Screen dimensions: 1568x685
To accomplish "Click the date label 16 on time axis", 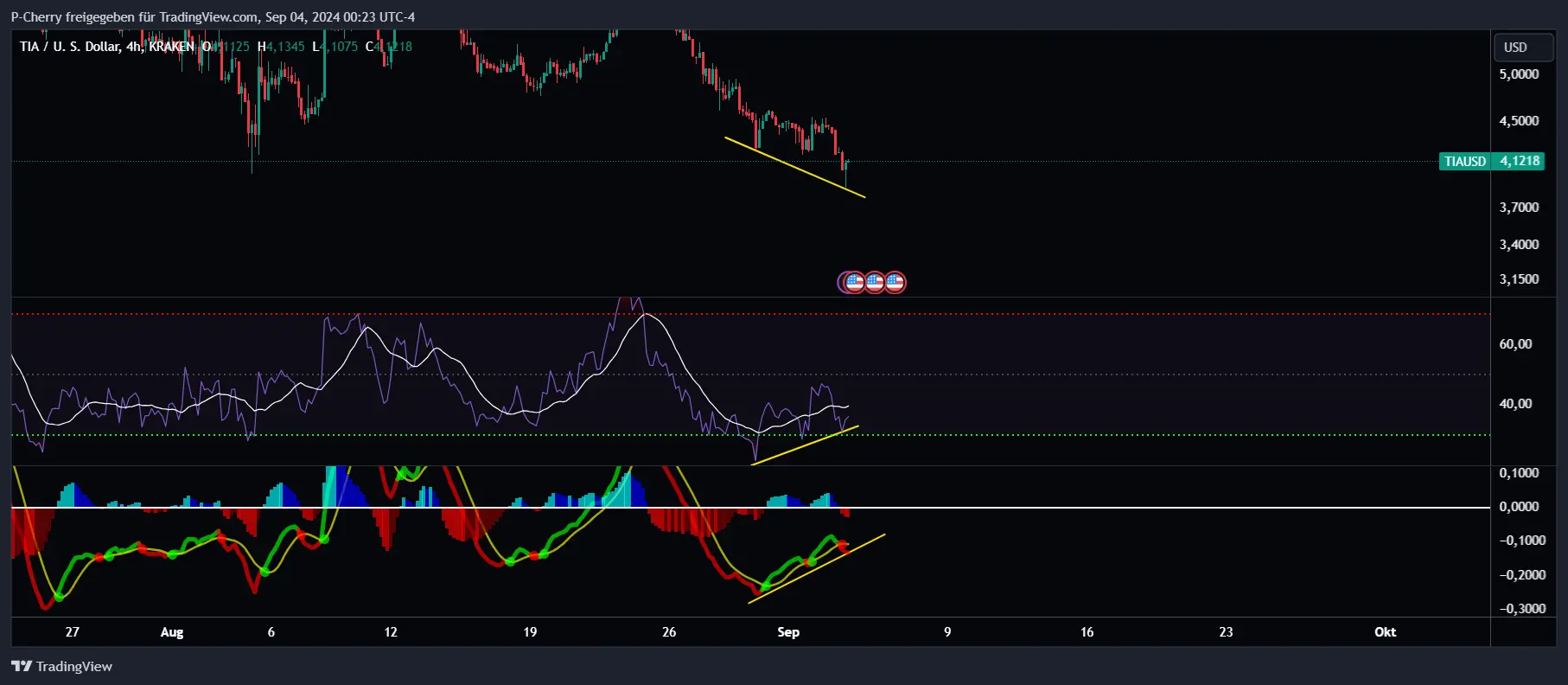I will 1087,632.
